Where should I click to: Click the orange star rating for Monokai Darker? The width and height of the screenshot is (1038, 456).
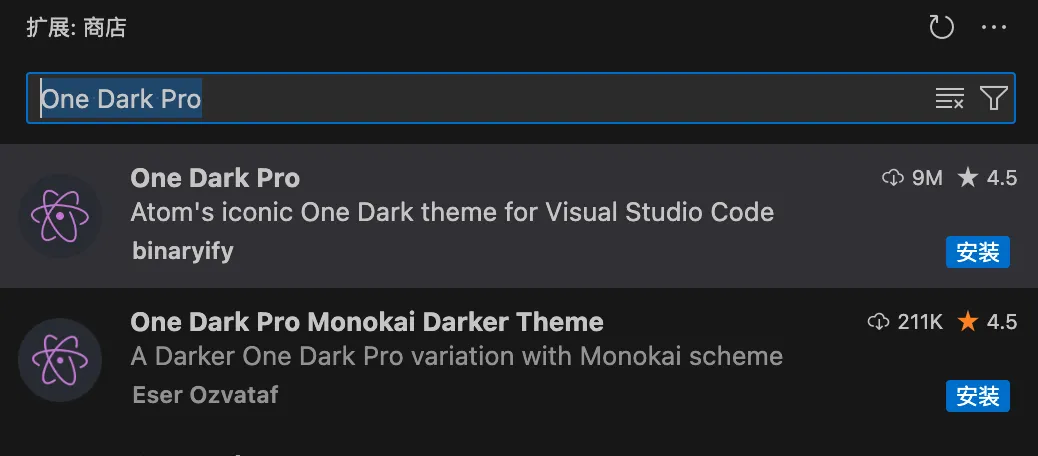[968, 322]
